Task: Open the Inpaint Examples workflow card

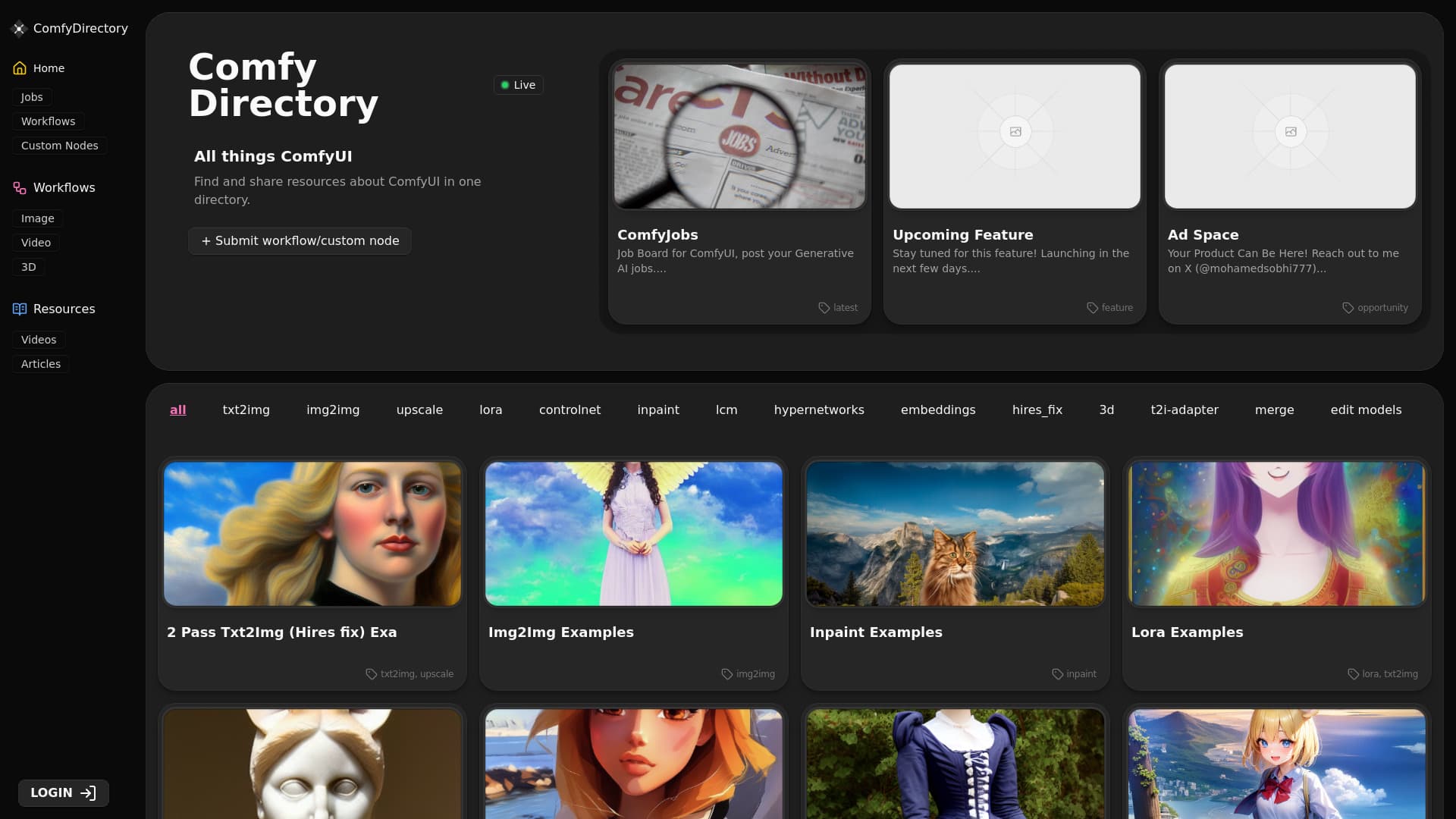Action: point(955,573)
